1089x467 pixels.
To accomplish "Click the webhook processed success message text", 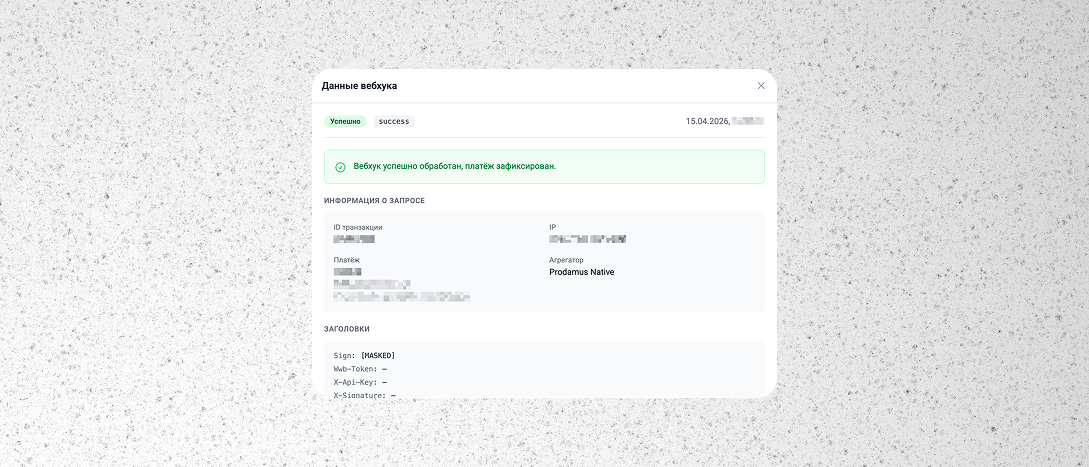I will pyautogui.click(x=454, y=166).
